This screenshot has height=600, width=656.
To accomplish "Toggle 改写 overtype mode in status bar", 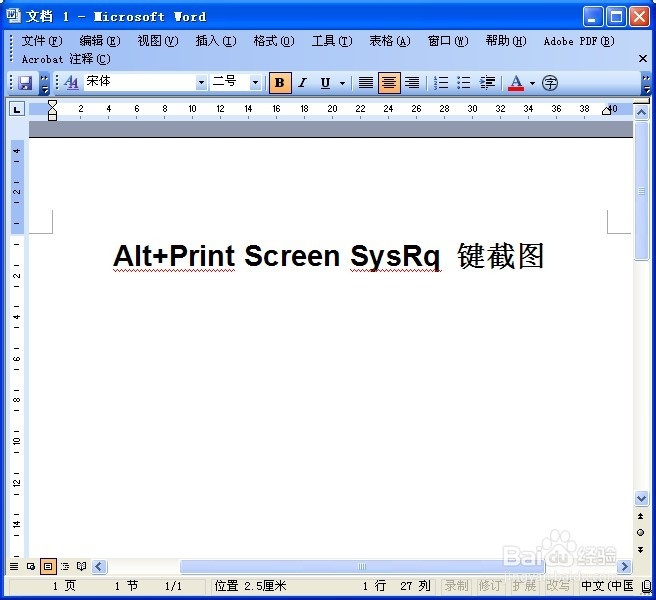I will [x=558, y=586].
